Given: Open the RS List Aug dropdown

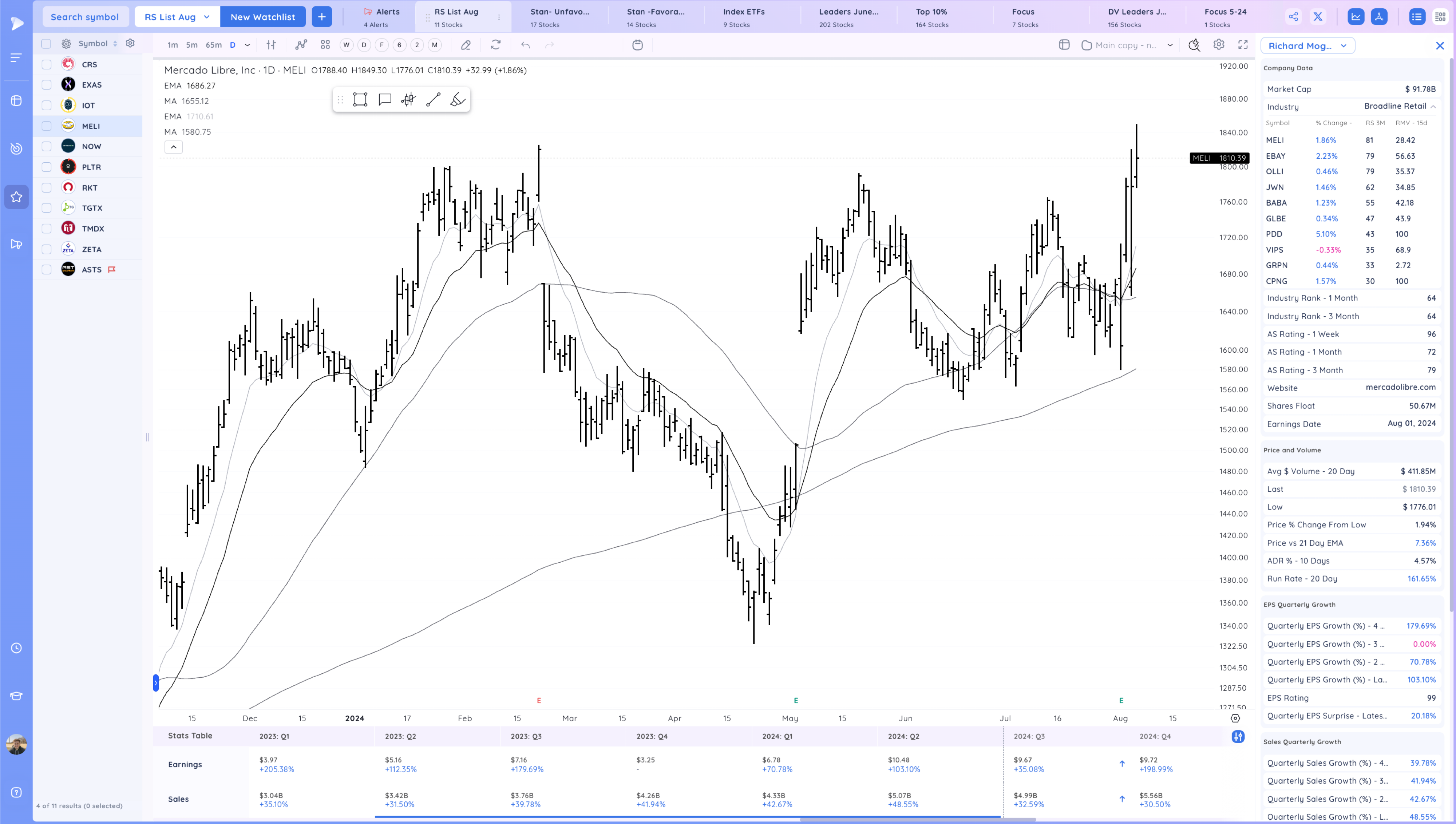Looking at the screenshot, I should coord(177,16).
